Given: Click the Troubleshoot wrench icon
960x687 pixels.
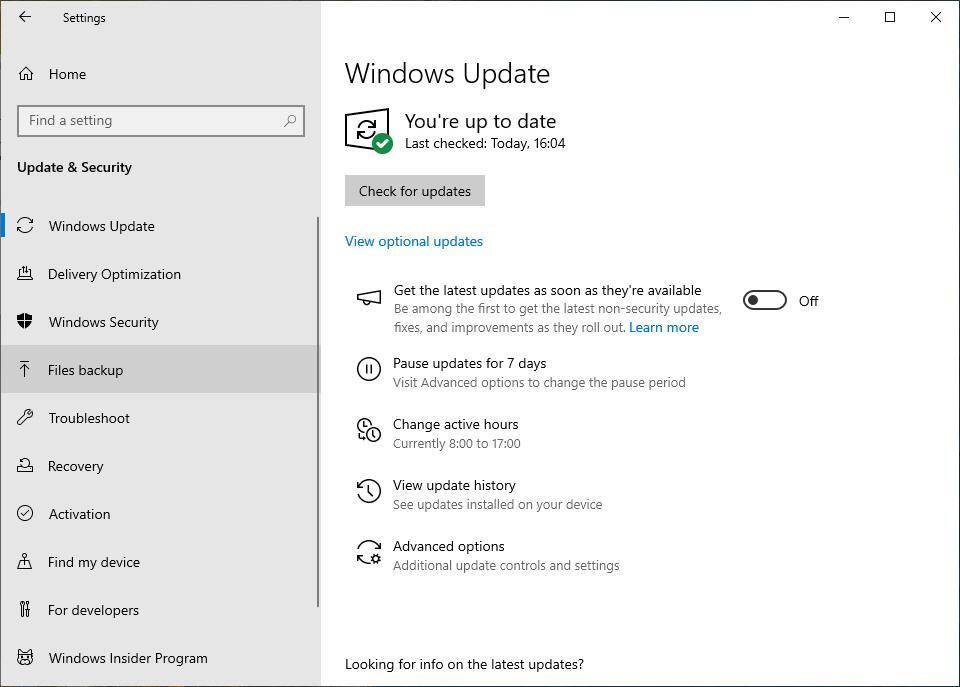Looking at the screenshot, I should (x=25, y=418).
